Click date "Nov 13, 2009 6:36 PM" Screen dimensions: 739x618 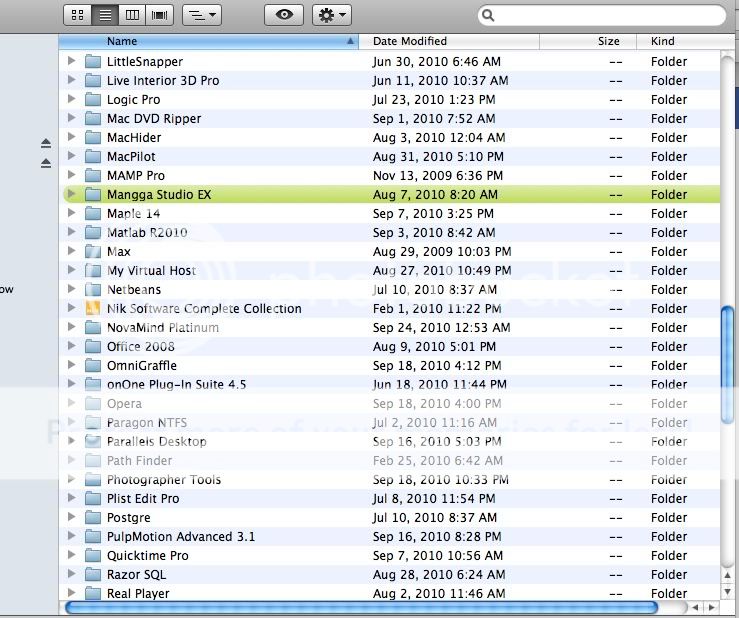(438, 176)
